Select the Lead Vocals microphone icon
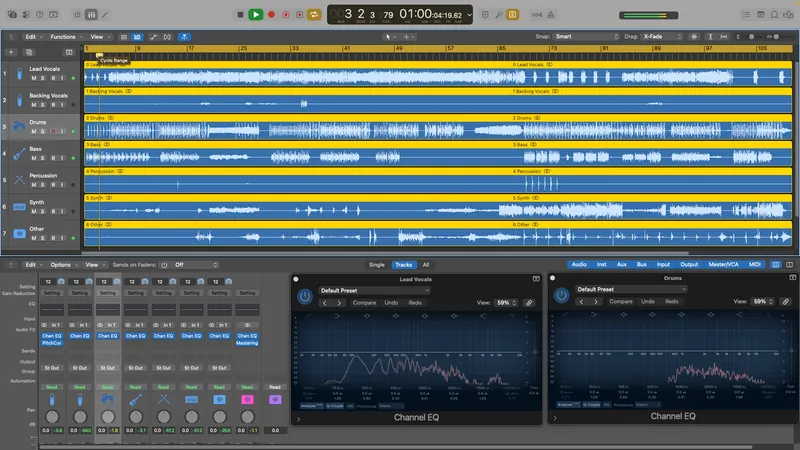Screen dimensions: 800x450 coord(18,75)
